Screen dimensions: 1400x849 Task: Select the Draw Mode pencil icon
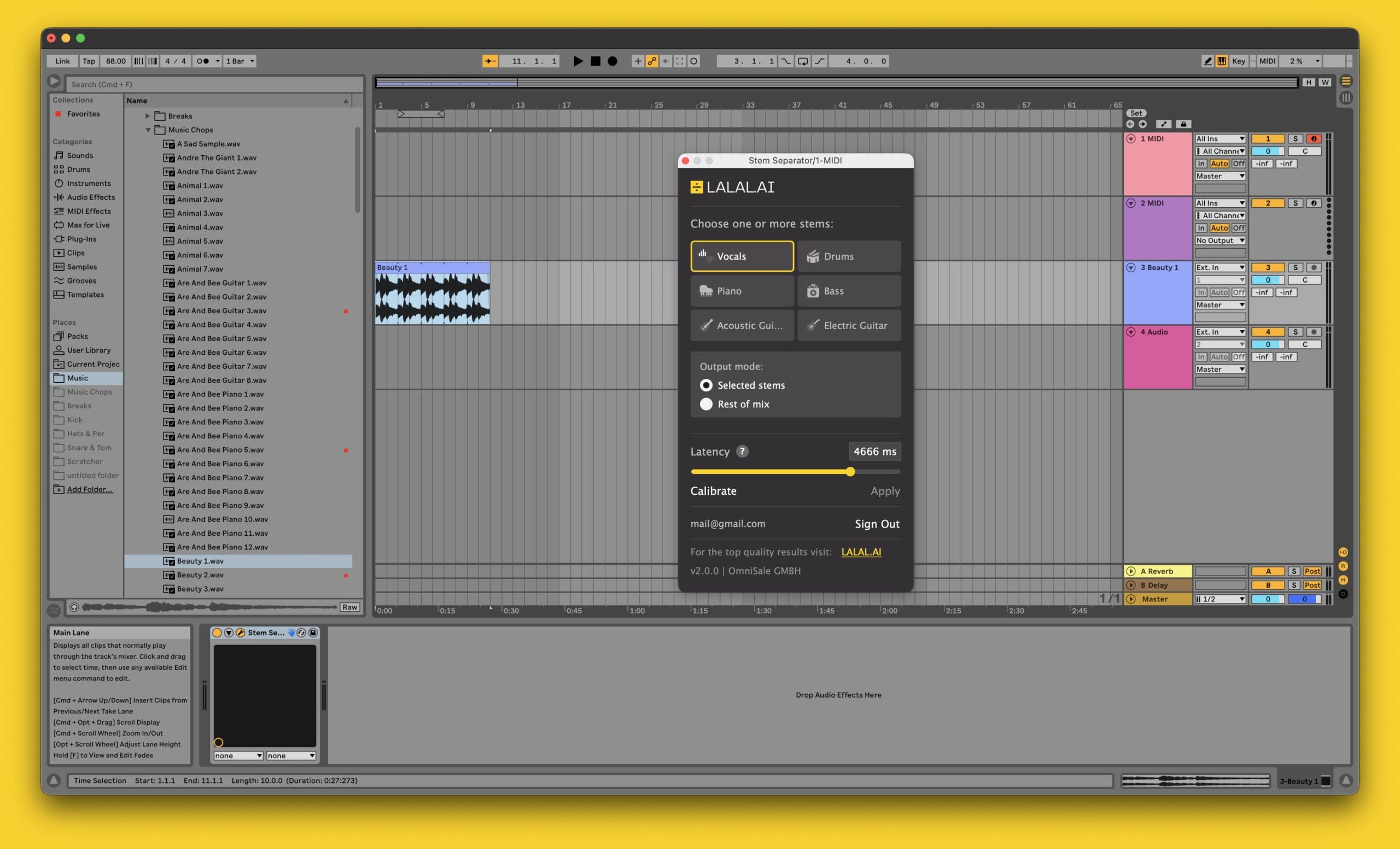(x=1207, y=61)
